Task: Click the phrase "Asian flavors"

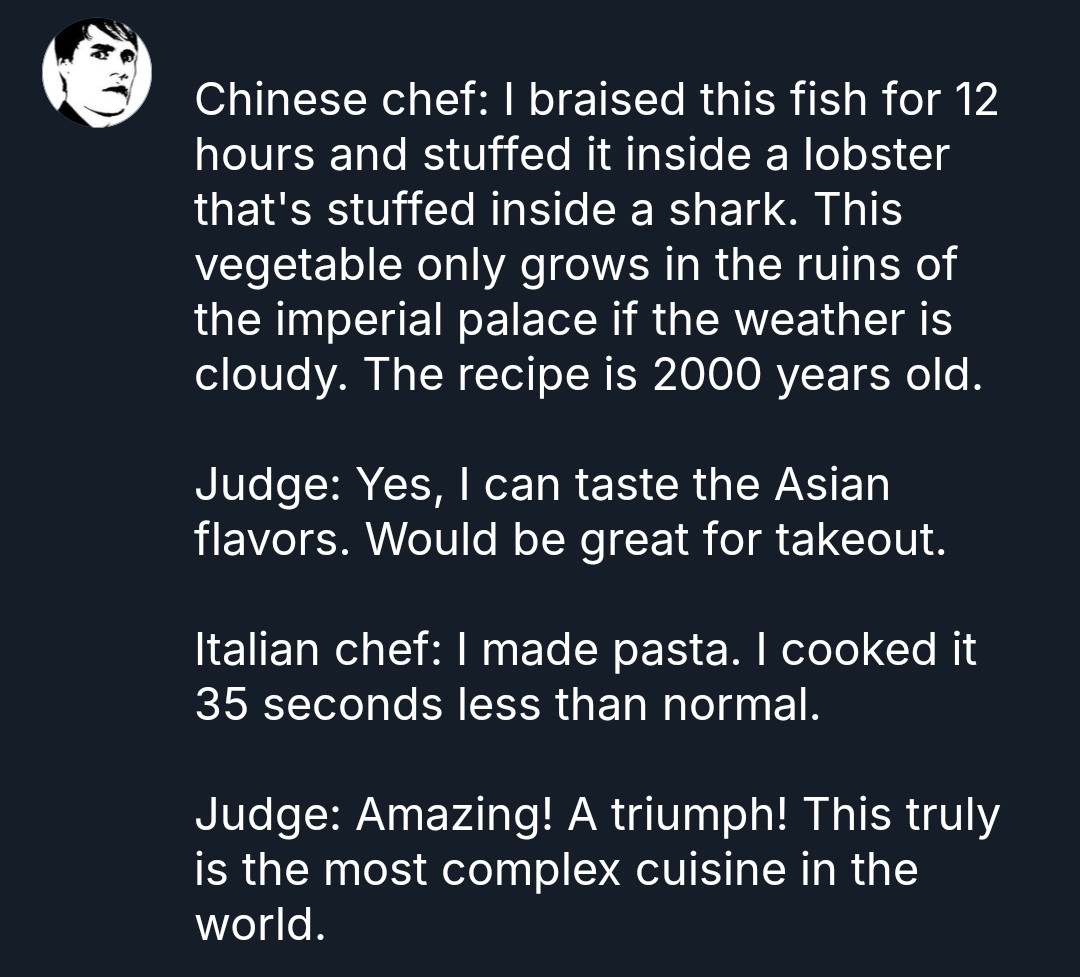Action: click(830, 486)
